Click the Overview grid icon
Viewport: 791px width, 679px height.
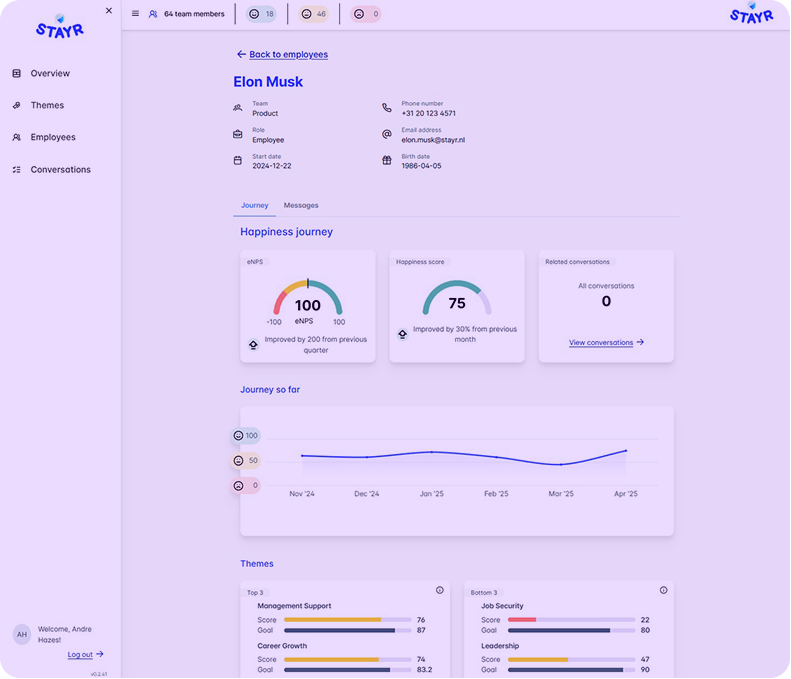[x=17, y=73]
